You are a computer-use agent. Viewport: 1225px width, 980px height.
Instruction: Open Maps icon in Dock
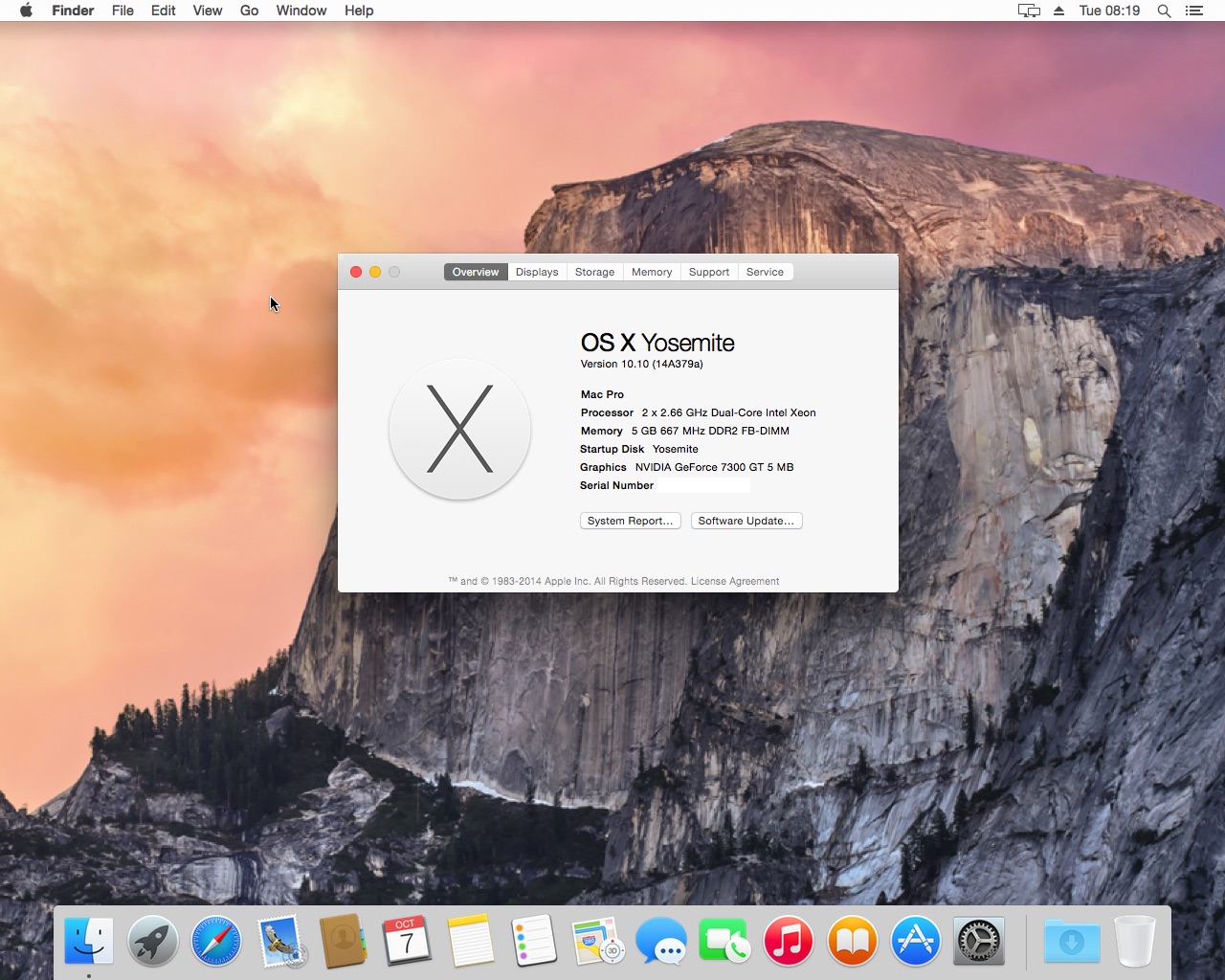(597, 940)
